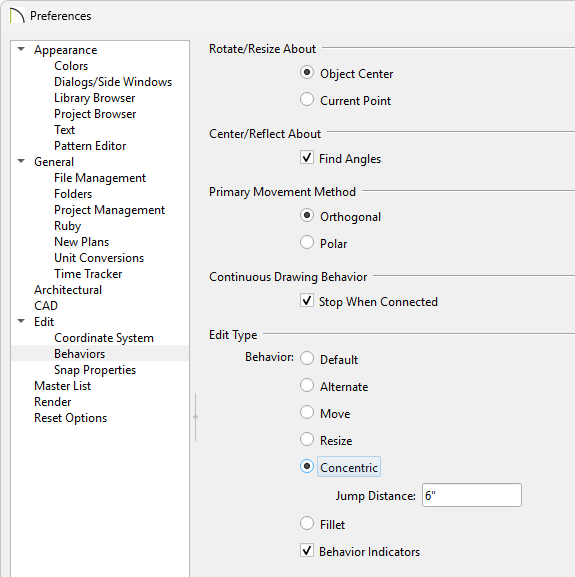This screenshot has height=577, width=575.
Task: Toggle Stop When Connected checkbox
Action: pos(307,301)
